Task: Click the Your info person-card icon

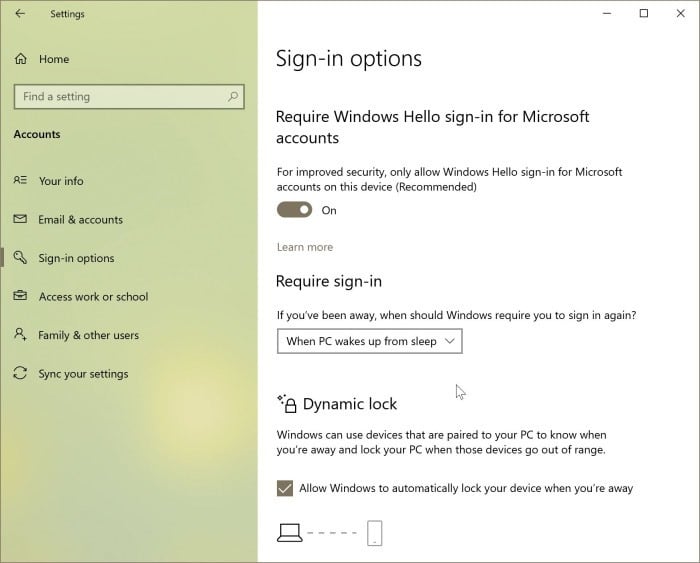Action: [20, 180]
